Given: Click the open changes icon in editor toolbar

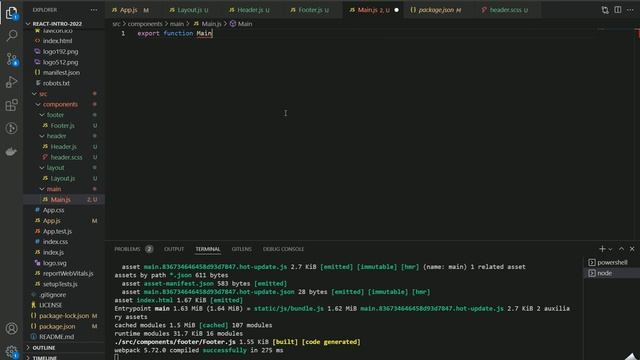Looking at the screenshot, I should 605,10.
